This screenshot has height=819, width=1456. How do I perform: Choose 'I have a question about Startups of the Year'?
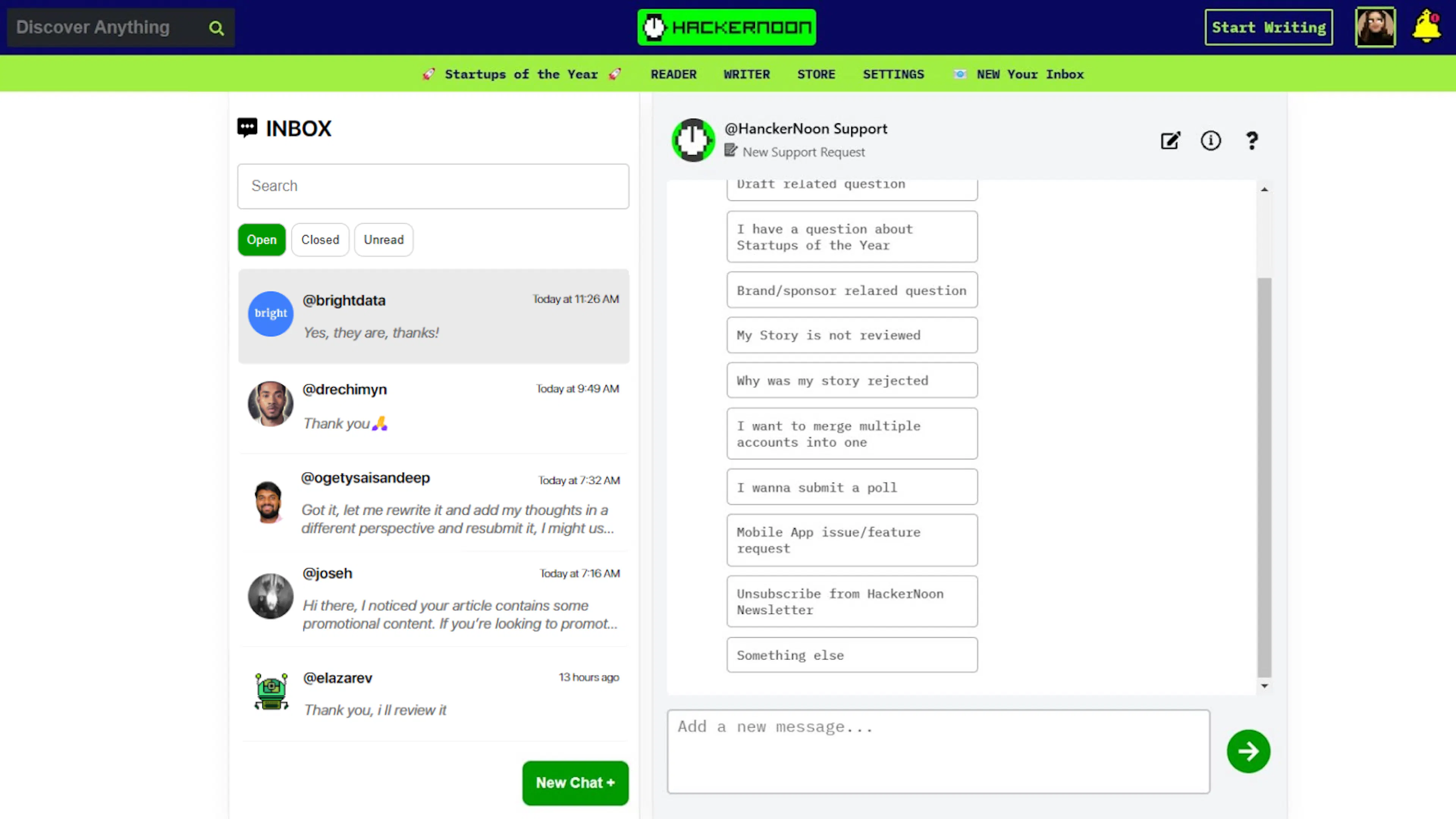tap(852, 237)
